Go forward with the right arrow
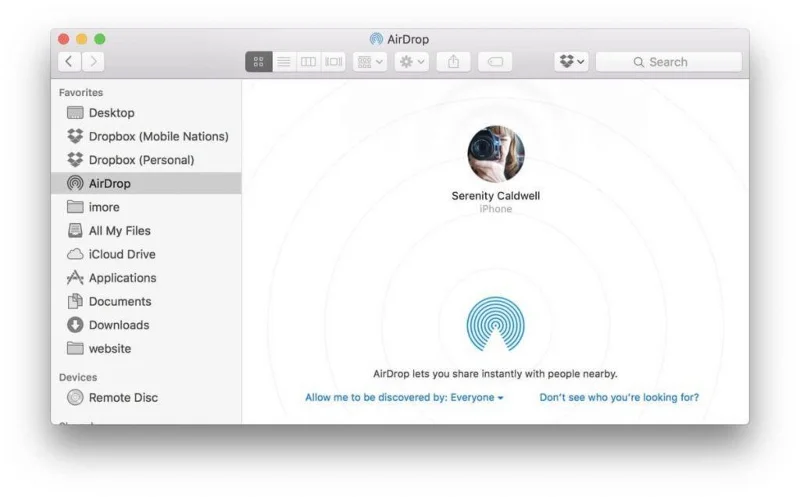 coord(93,62)
